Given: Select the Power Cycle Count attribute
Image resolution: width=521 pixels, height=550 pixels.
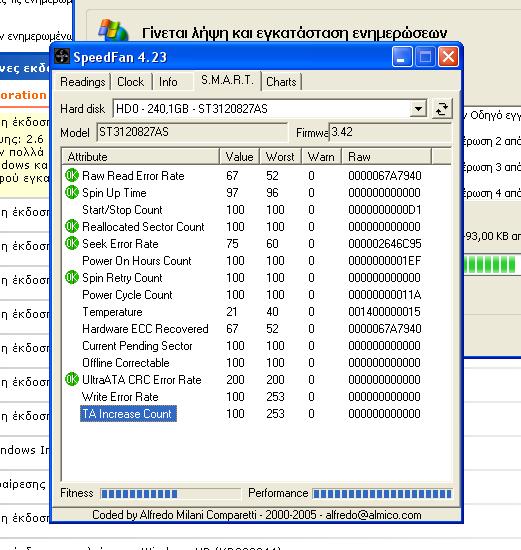Looking at the screenshot, I should [x=127, y=295].
